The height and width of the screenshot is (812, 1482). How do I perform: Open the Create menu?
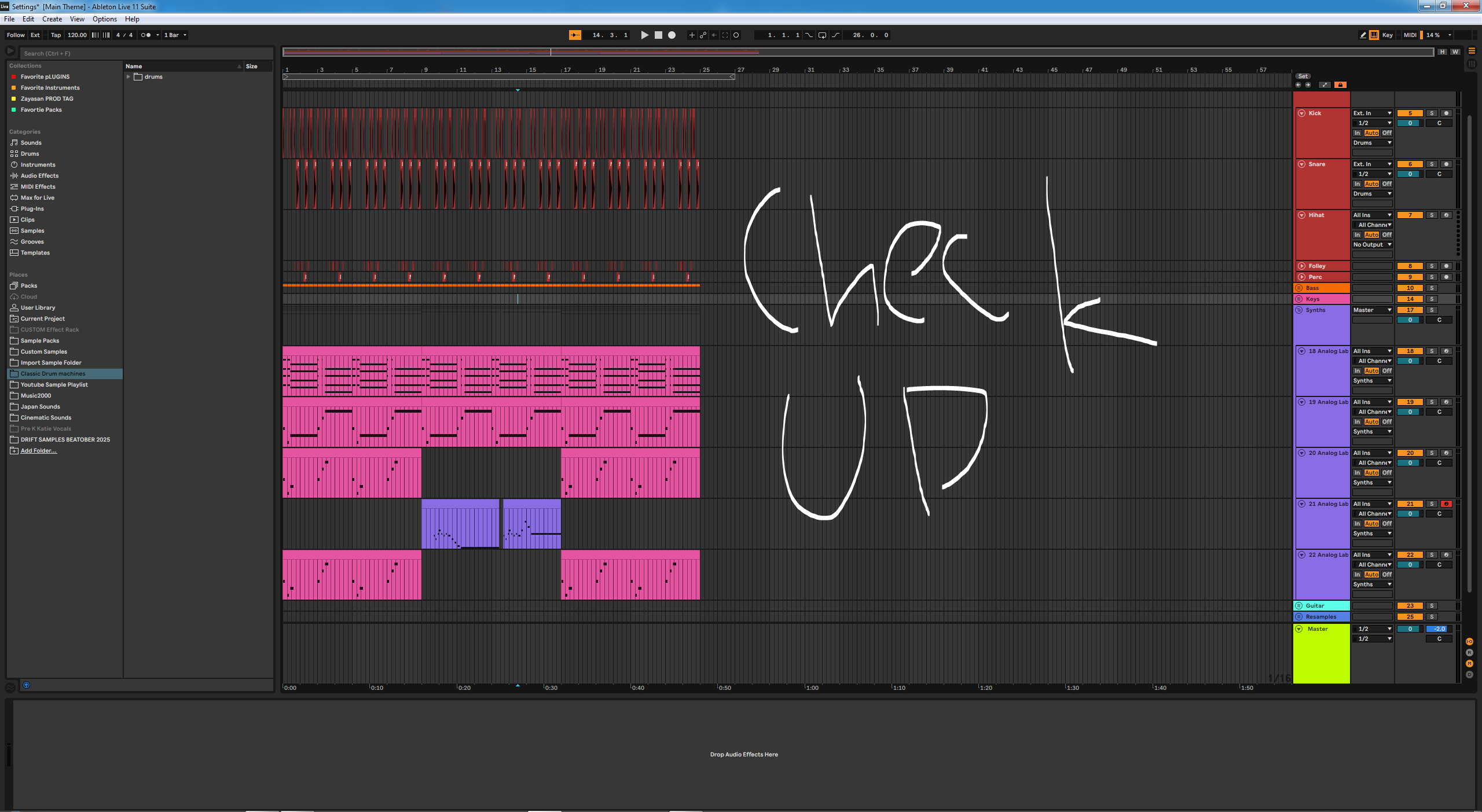point(52,19)
